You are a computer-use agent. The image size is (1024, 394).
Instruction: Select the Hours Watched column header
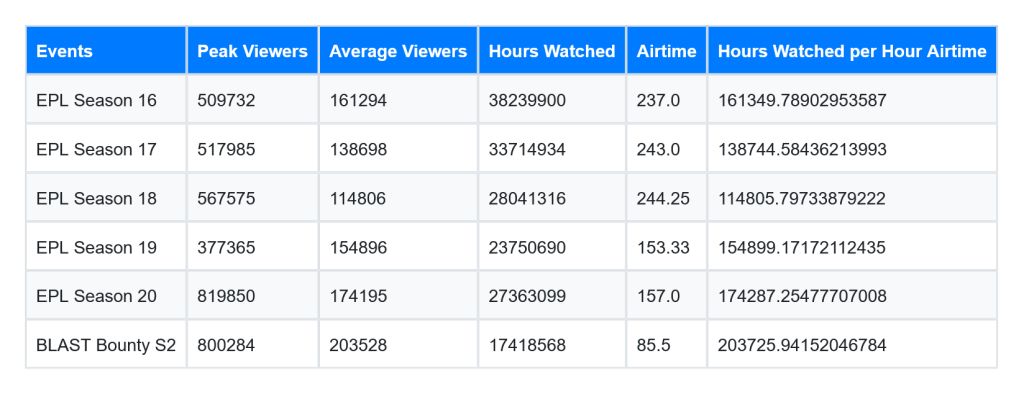[552, 51]
